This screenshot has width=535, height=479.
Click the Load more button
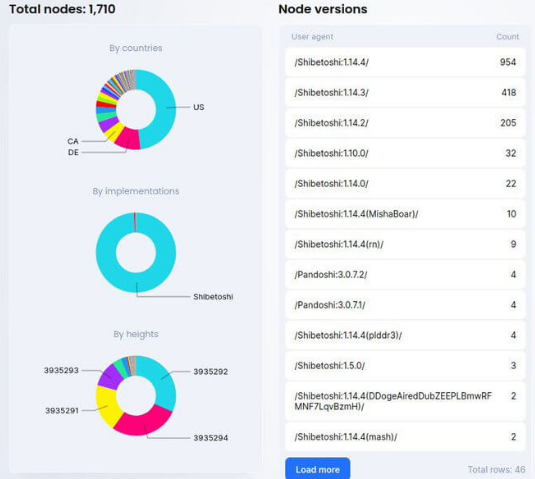(x=317, y=469)
